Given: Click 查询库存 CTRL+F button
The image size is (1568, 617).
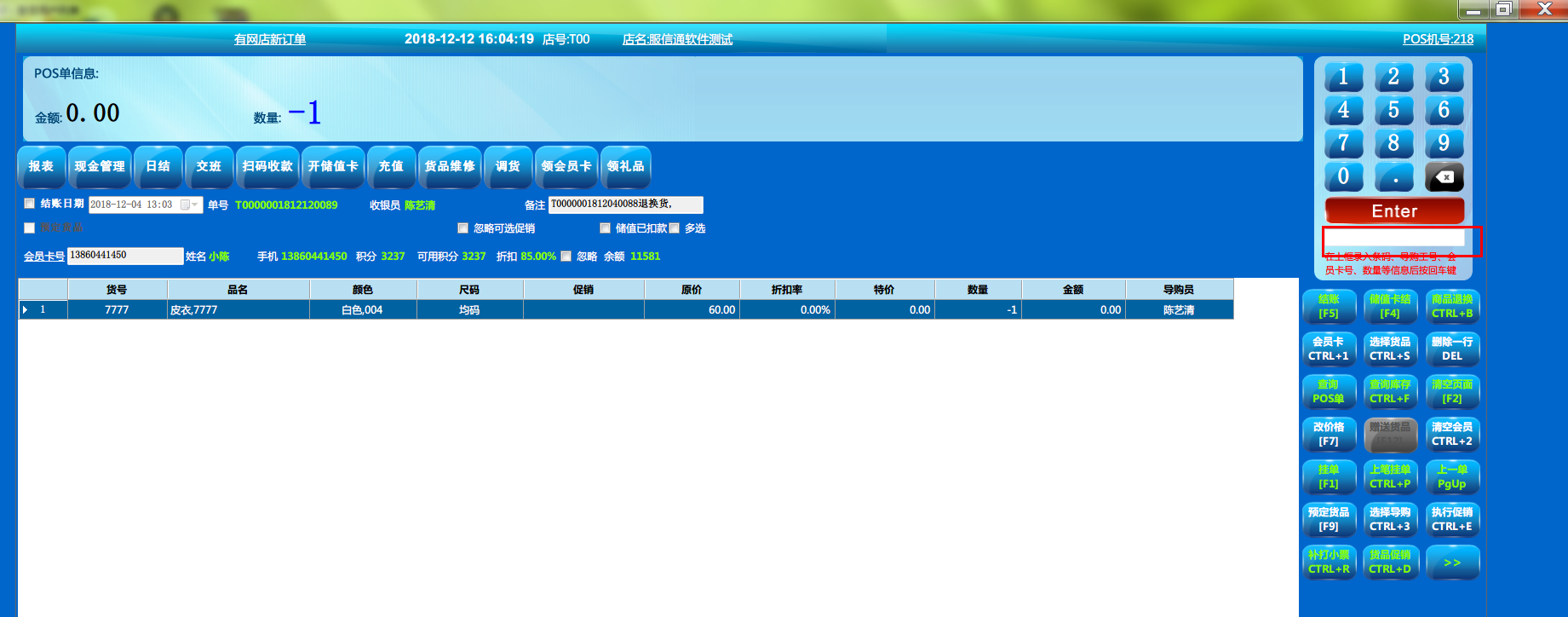Looking at the screenshot, I should pos(1390,392).
